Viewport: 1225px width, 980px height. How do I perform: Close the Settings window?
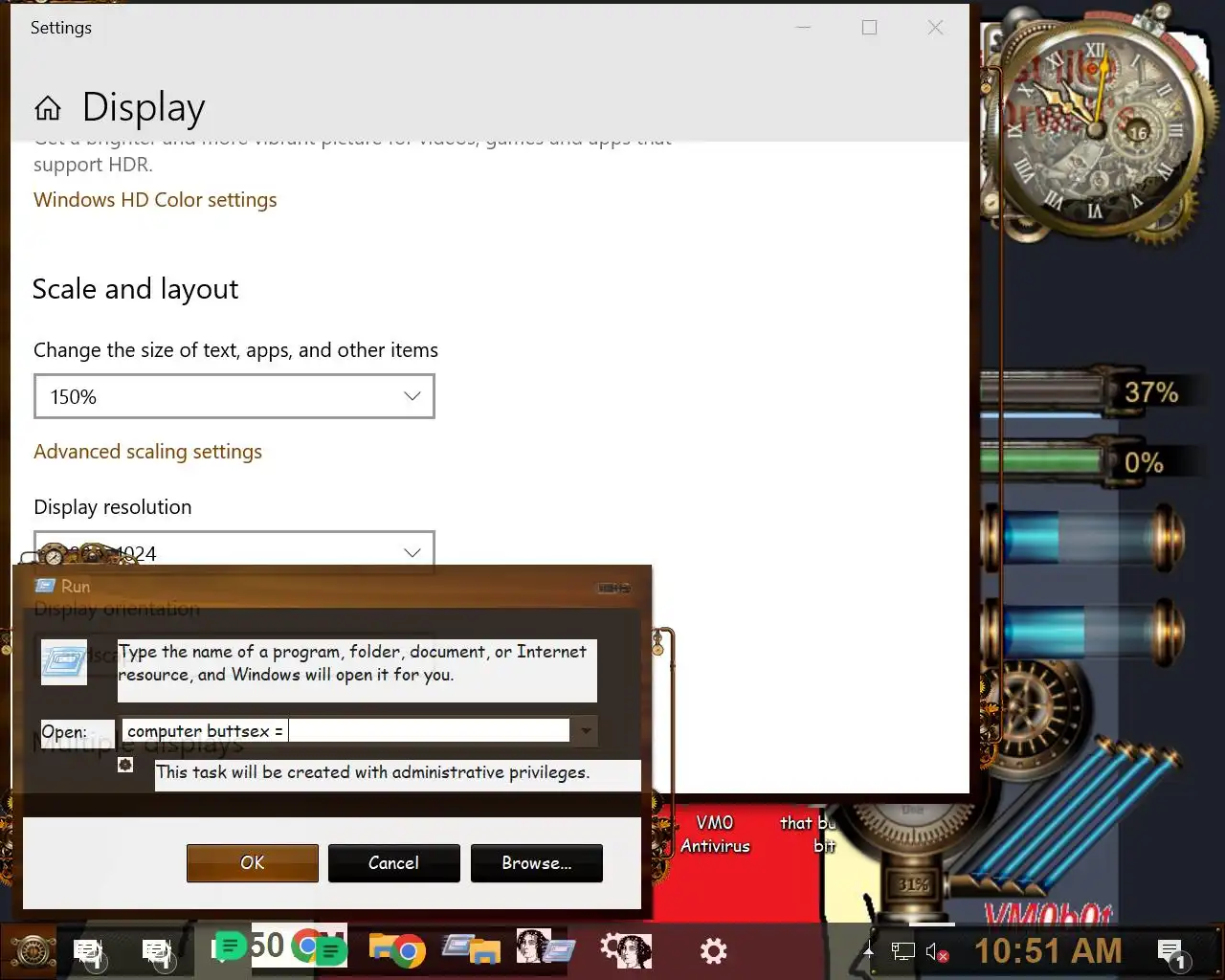tap(935, 28)
